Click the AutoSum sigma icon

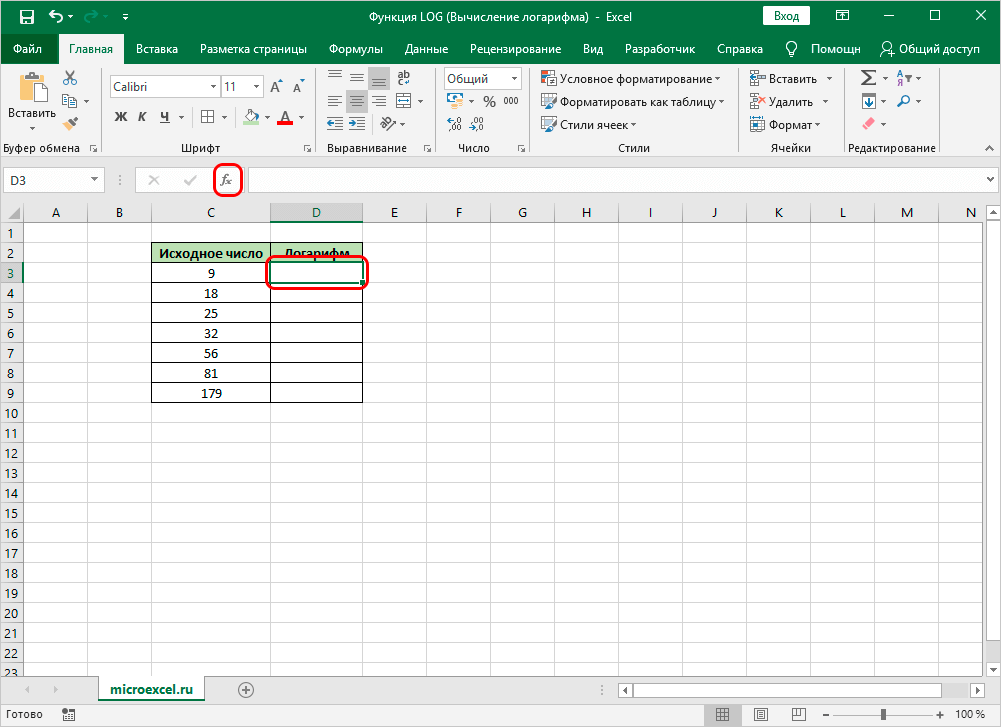(867, 78)
